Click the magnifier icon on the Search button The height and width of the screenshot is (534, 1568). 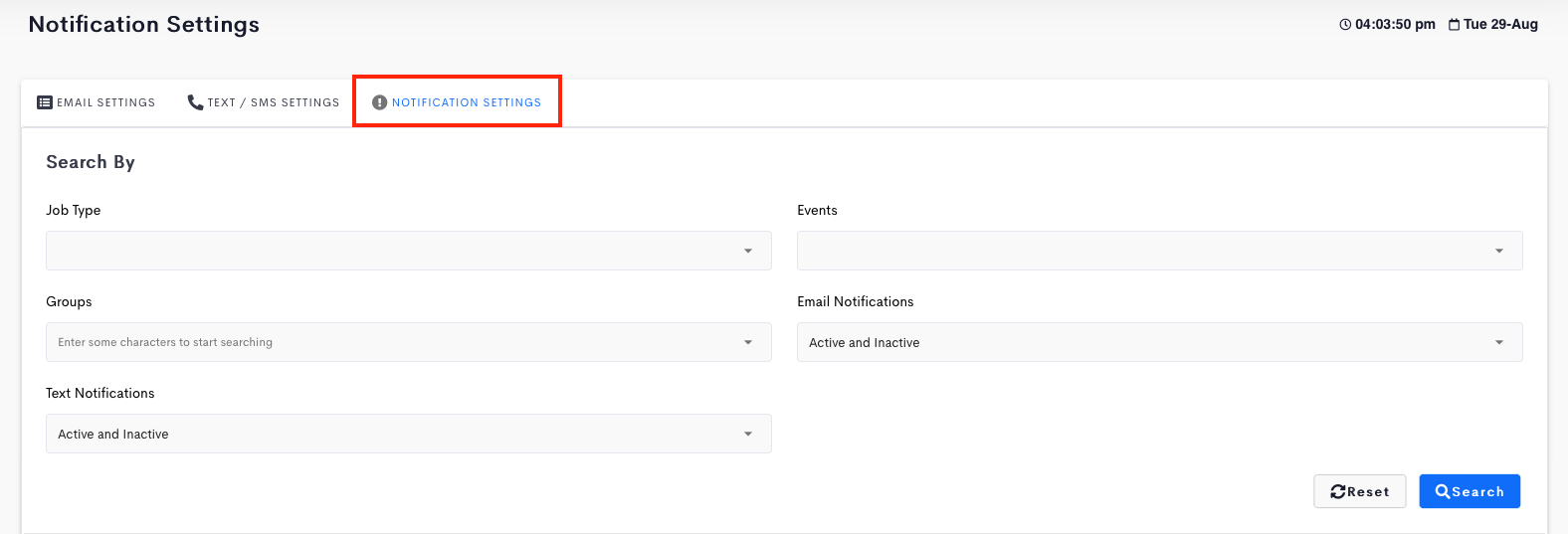point(1443,491)
